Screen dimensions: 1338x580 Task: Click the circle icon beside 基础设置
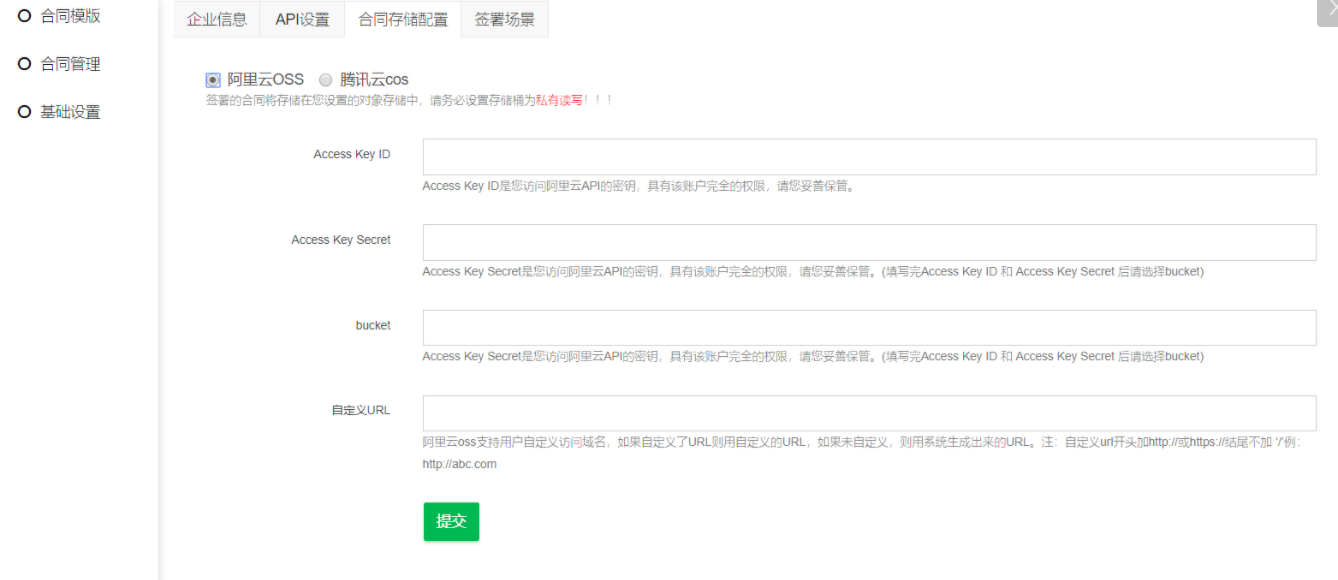tap(25, 111)
